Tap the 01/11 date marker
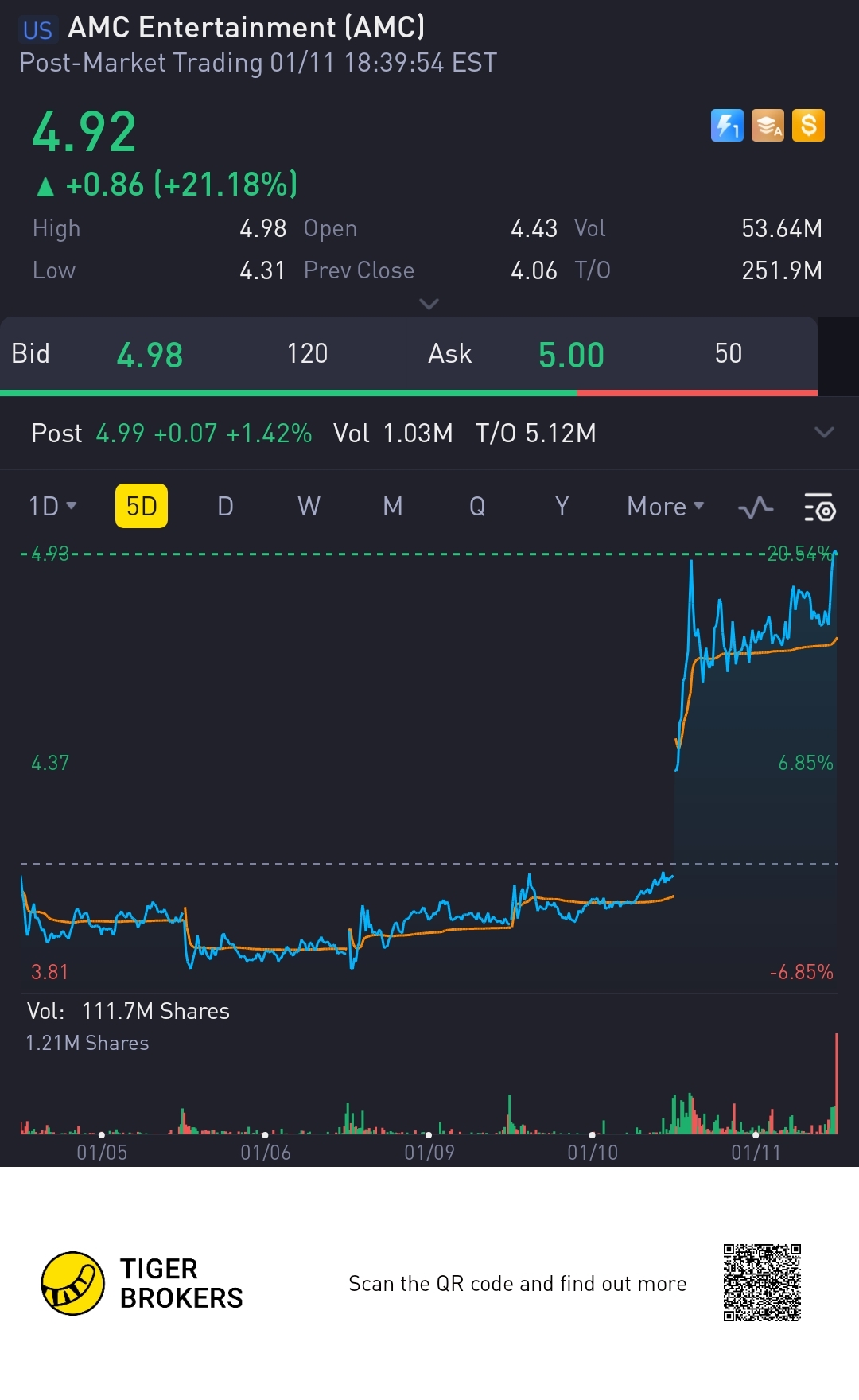This screenshot has width=859, height=1400. (756, 1152)
